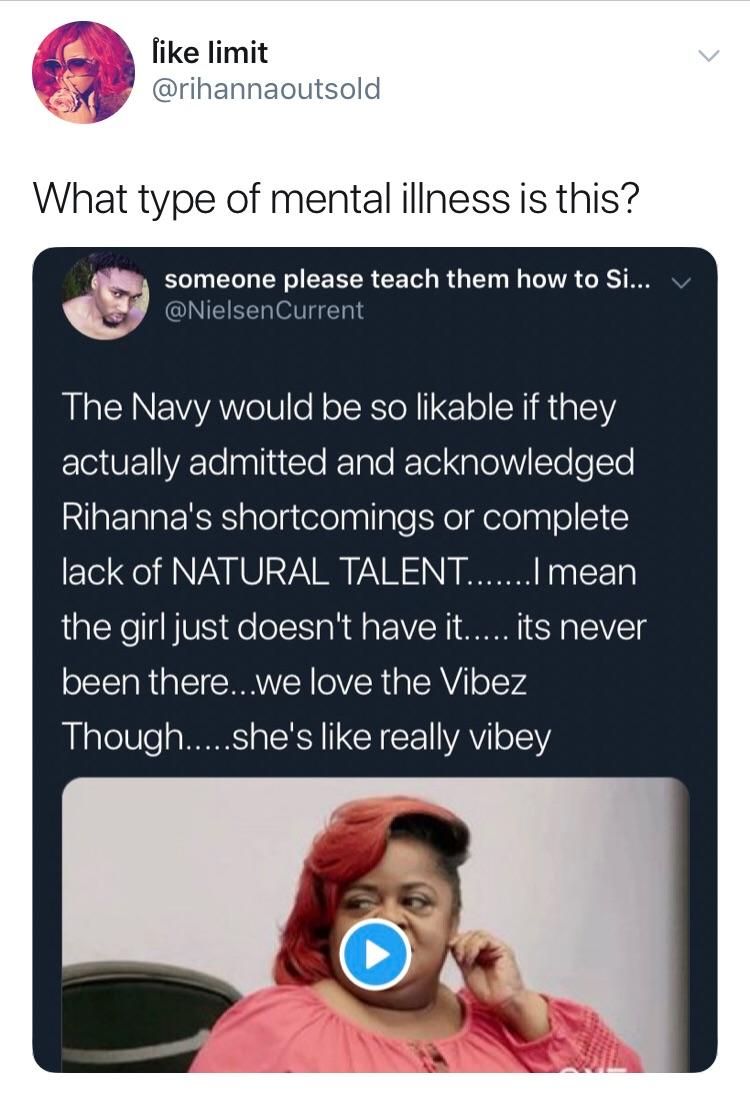Play the embedded video
The width and height of the screenshot is (750, 1095).
coord(375,954)
